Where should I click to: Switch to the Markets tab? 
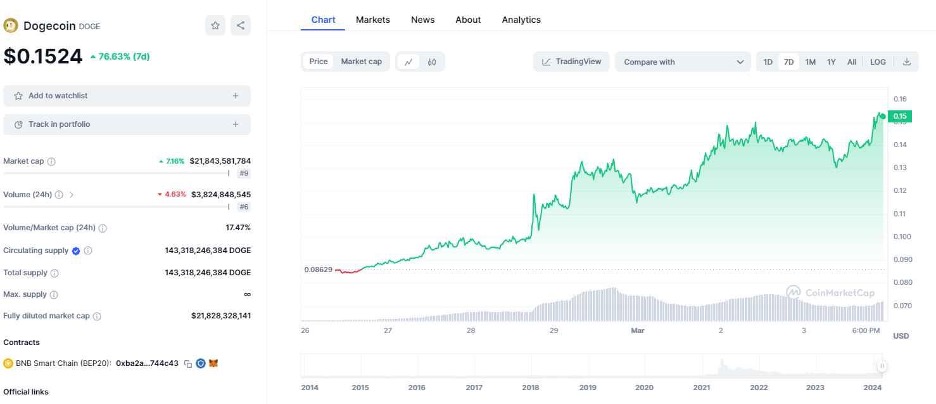point(373,20)
